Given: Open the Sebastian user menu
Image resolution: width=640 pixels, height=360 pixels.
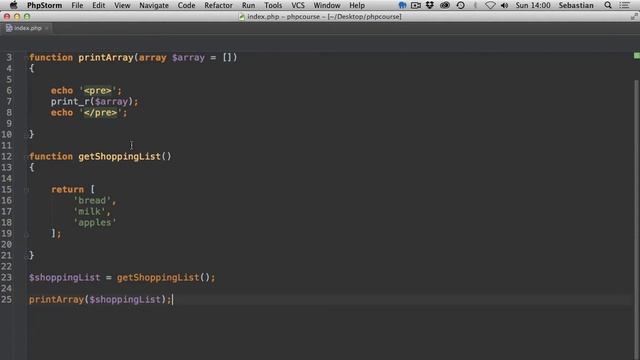Looking at the screenshot, I should pyautogui.click(x=576, y=5).
